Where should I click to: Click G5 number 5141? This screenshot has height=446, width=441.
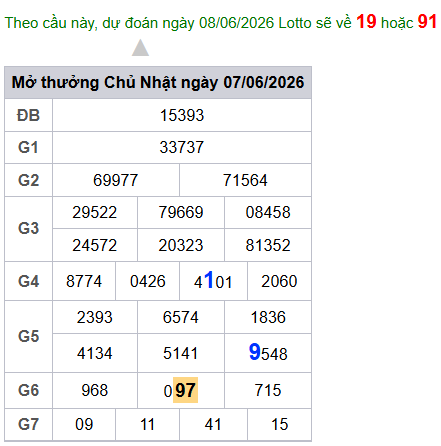pyautogui.click(x=181, y=353)
